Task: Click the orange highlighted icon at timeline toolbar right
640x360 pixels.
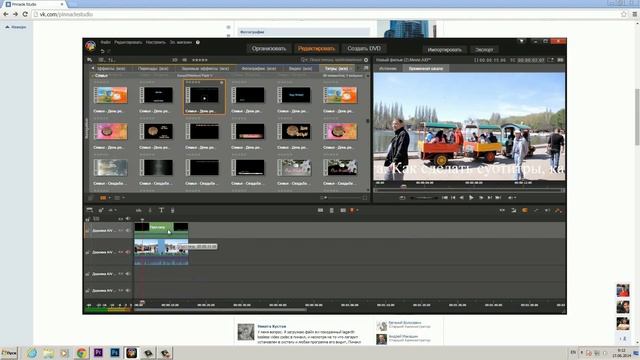Action: (x=525, y=210)
